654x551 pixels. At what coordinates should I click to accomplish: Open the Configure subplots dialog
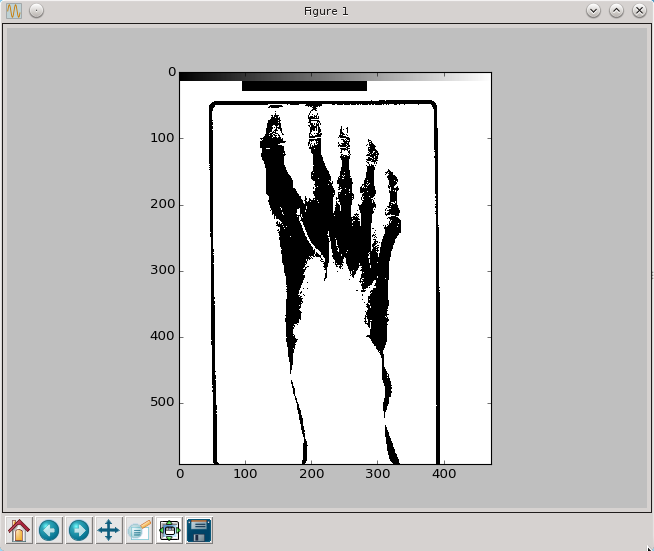pos(169,530)
